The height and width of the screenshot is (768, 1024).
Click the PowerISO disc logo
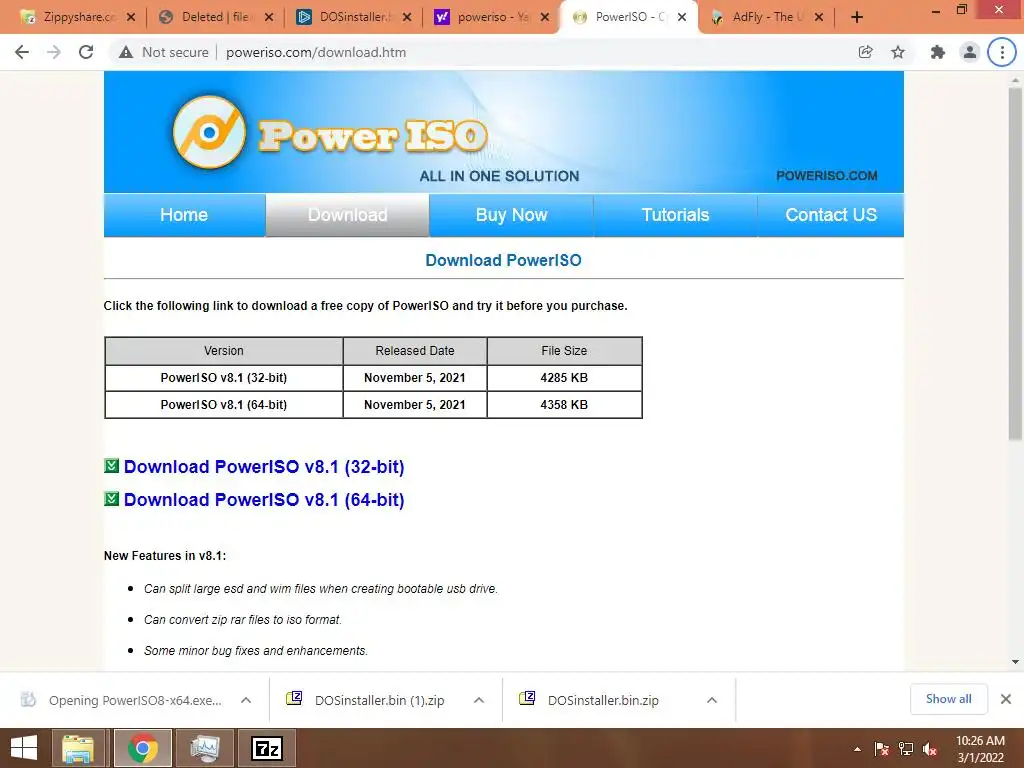(x=209, y=133)
